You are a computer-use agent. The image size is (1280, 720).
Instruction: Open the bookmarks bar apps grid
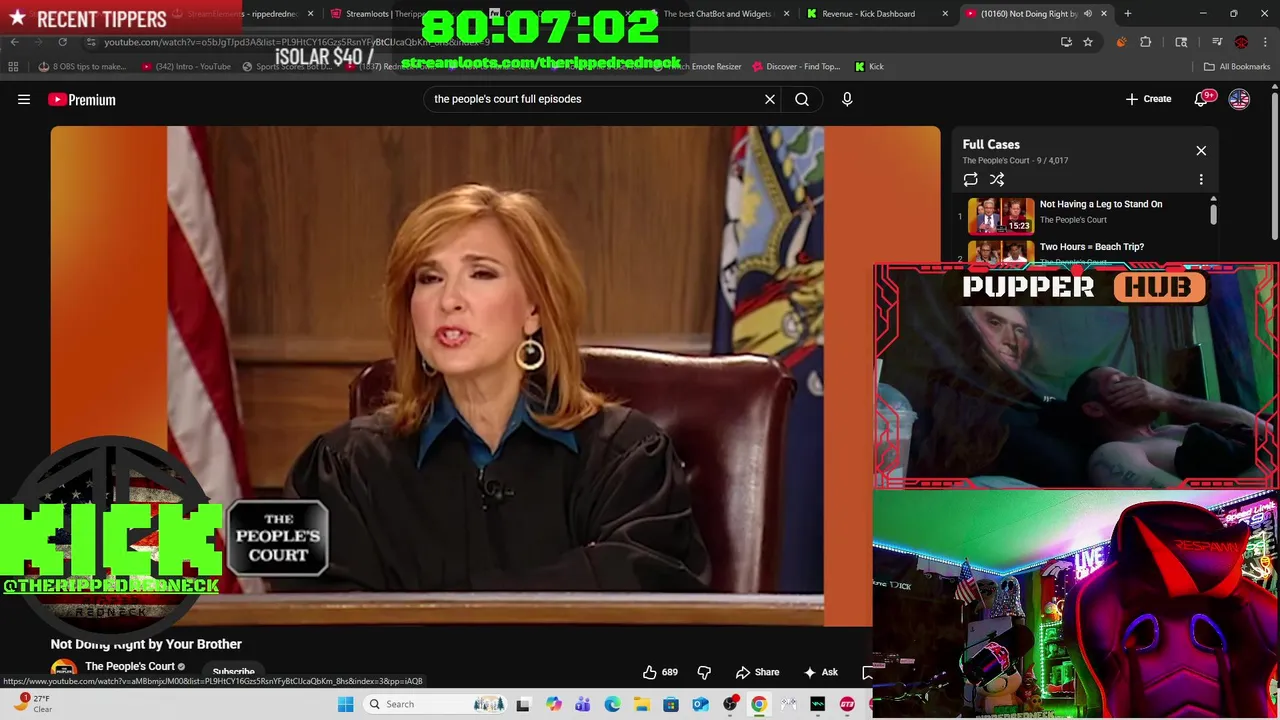pos(13,67)
